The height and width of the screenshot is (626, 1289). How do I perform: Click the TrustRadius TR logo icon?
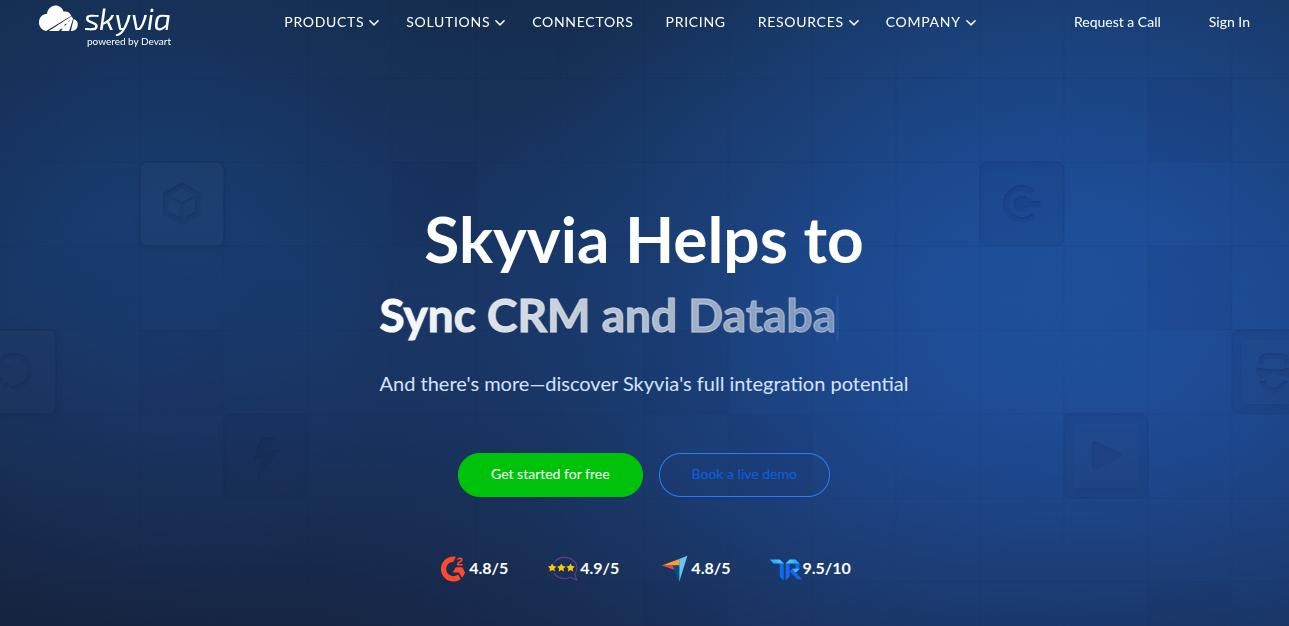tap(785, 569)
